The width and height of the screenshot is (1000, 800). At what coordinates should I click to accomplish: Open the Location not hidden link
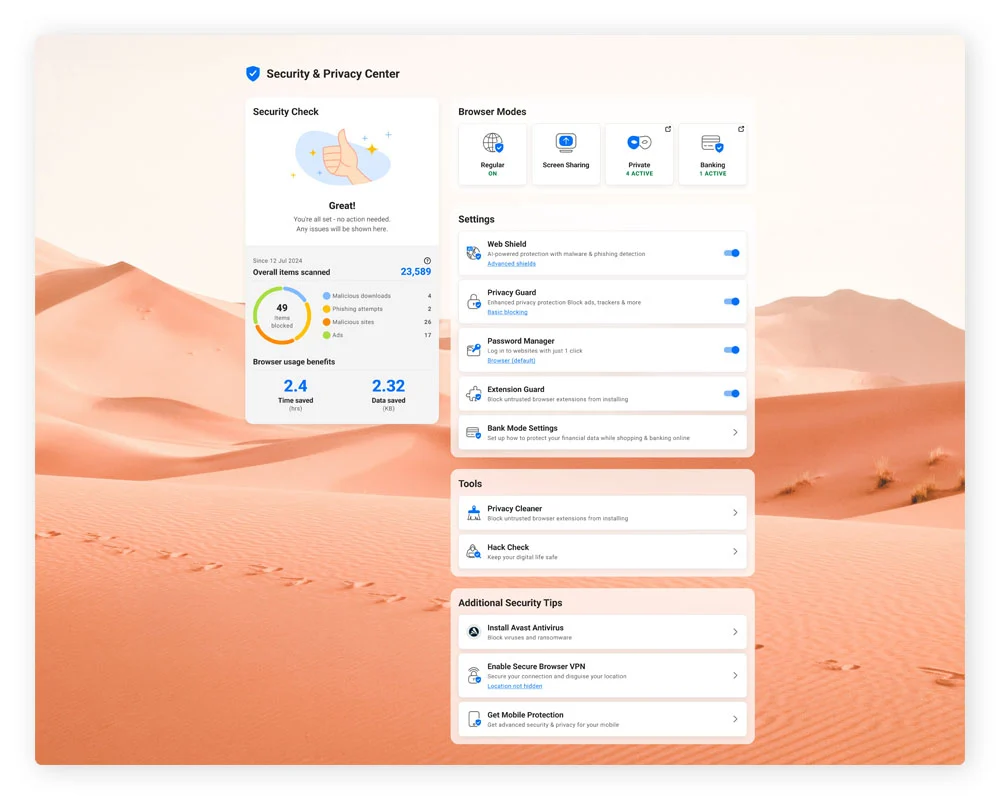click(x=515, y=686)
